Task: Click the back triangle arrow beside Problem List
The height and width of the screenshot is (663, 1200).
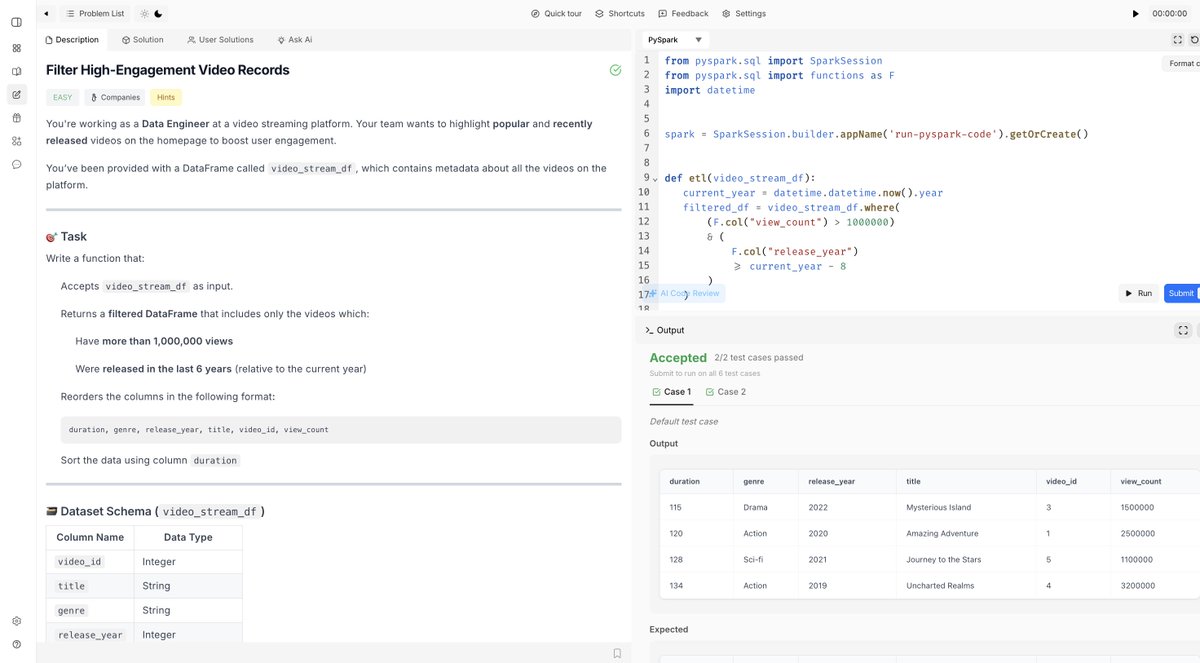Action: point(46,14)
